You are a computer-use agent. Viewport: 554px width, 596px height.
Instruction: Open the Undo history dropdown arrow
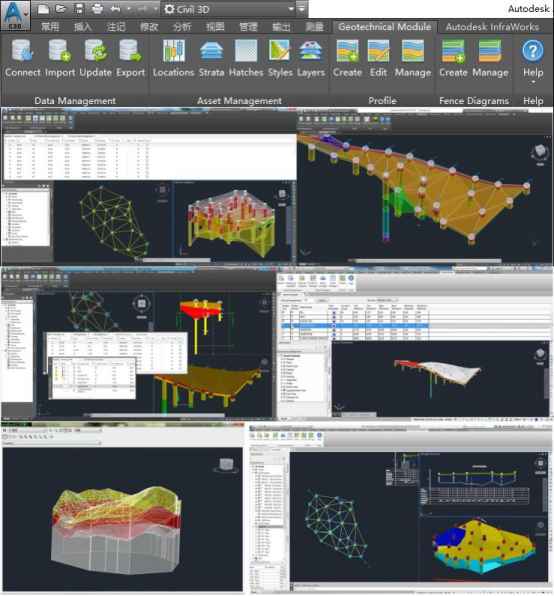(x=128, y=9)
